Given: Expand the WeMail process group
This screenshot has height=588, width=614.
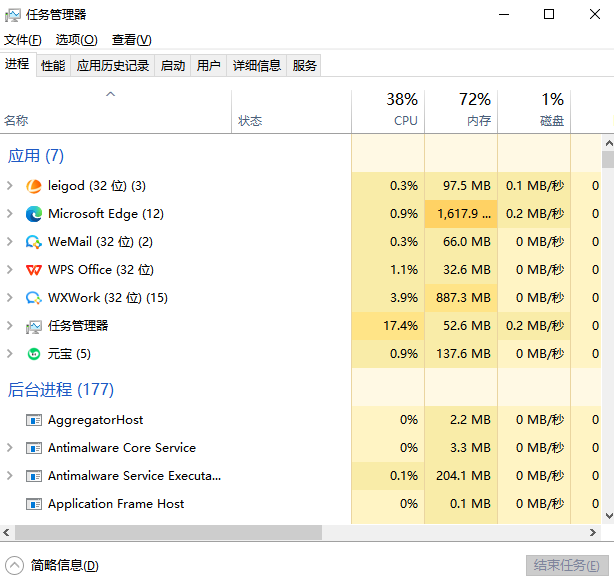Looking at the screenshot, I should coord(10,242).
